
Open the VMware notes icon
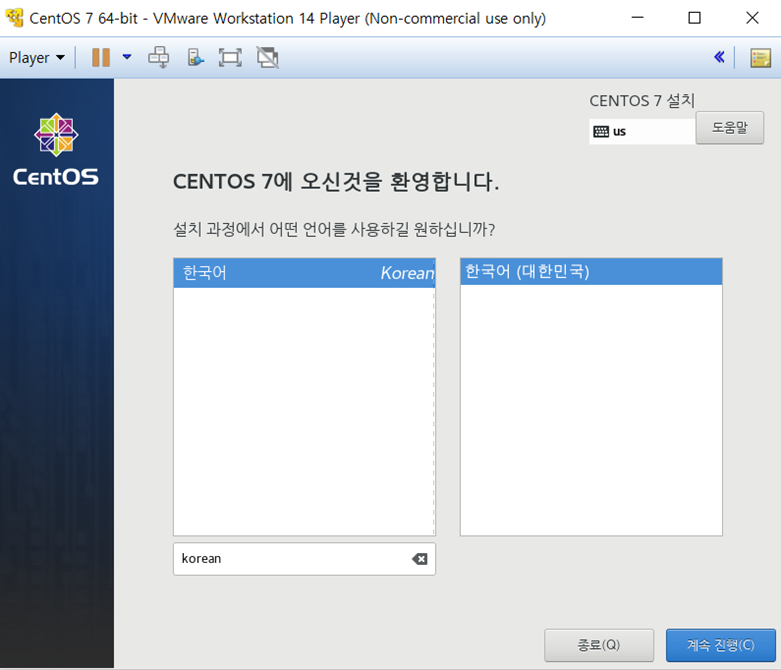[761, 58]
